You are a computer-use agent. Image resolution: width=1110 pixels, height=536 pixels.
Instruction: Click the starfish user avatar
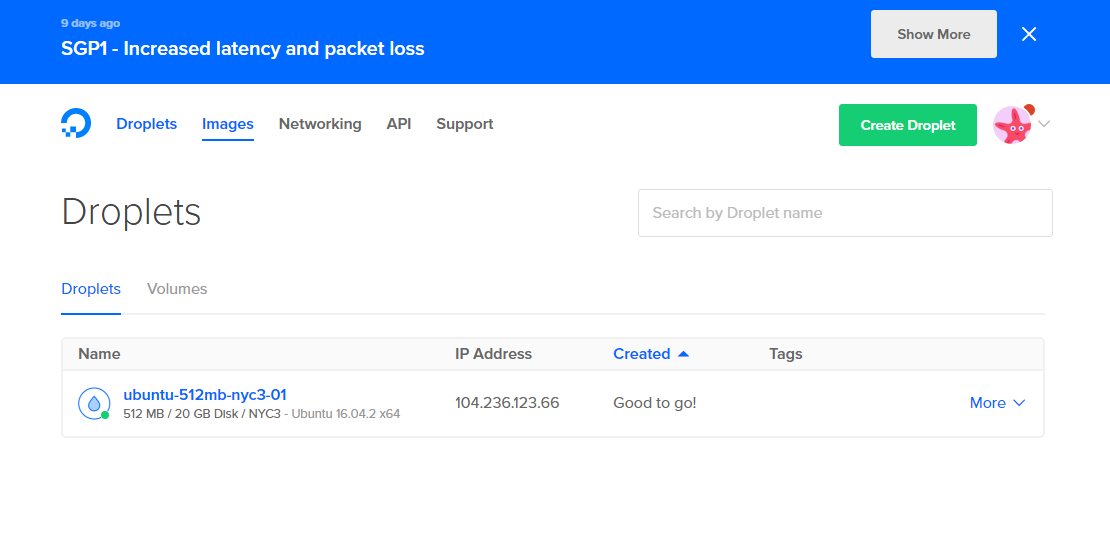1012,125
